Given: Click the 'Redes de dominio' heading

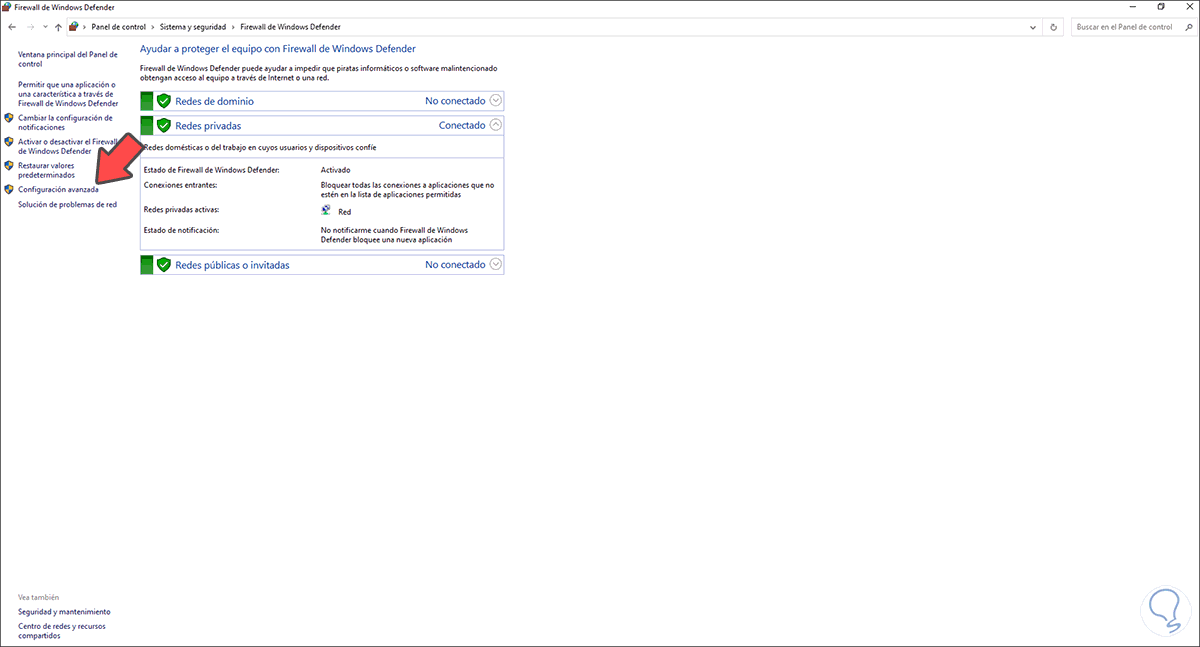Looking at the screenshot, I should point(214,100).
